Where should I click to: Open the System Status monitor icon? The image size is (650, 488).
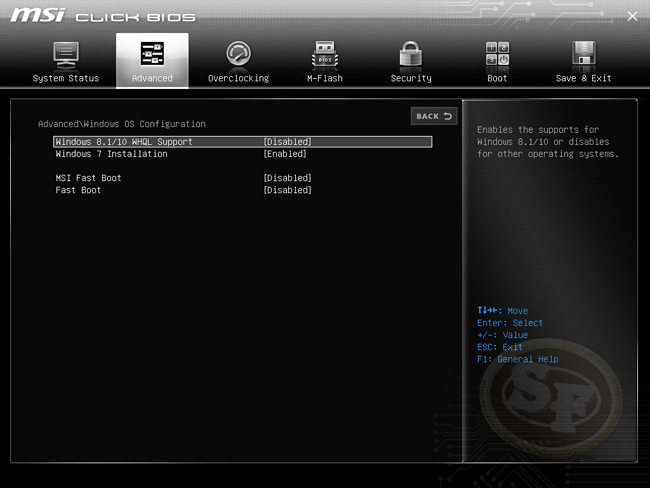coord(66,55)
